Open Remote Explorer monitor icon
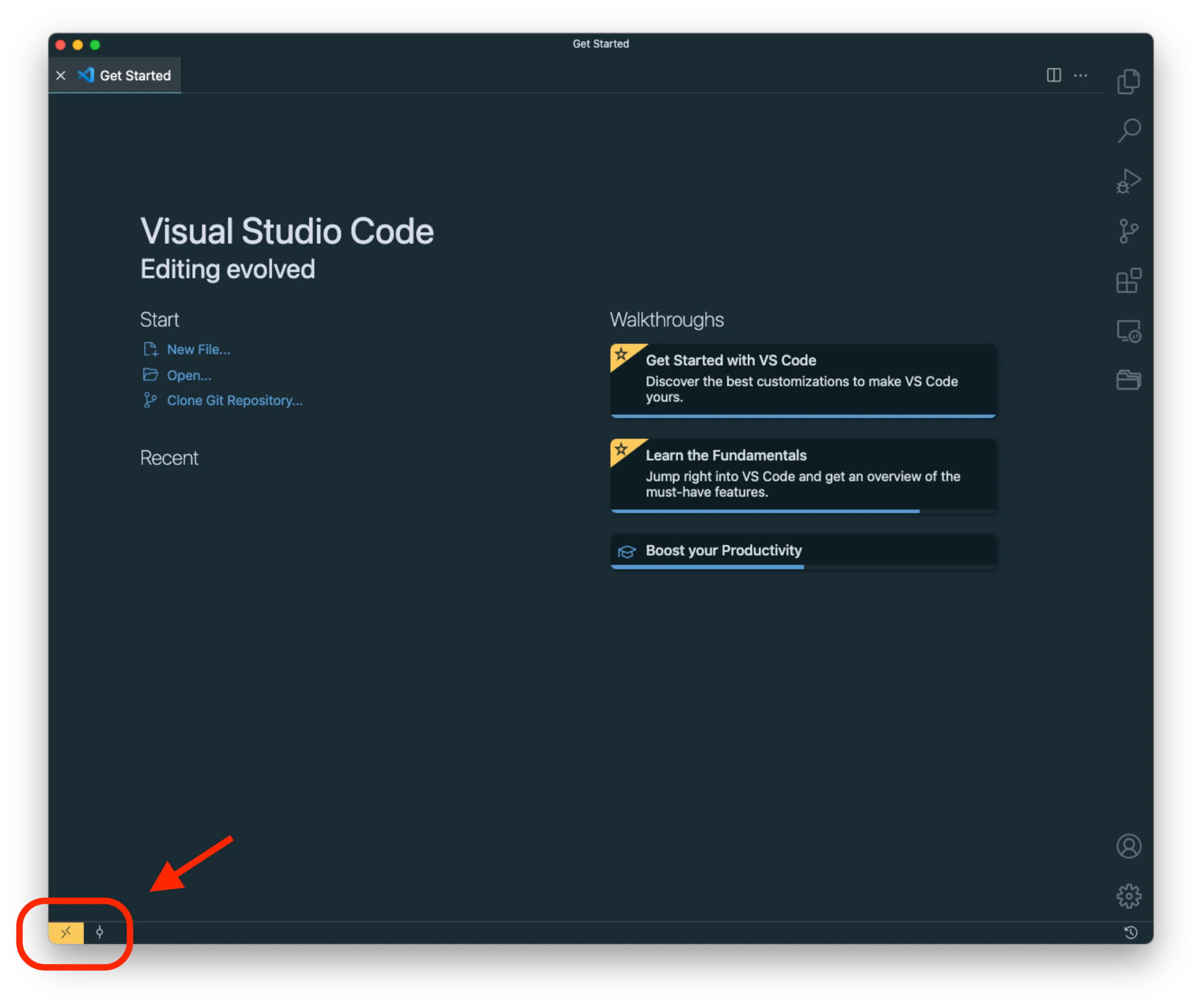Screen dimensions: 1202x1008 1129,331
